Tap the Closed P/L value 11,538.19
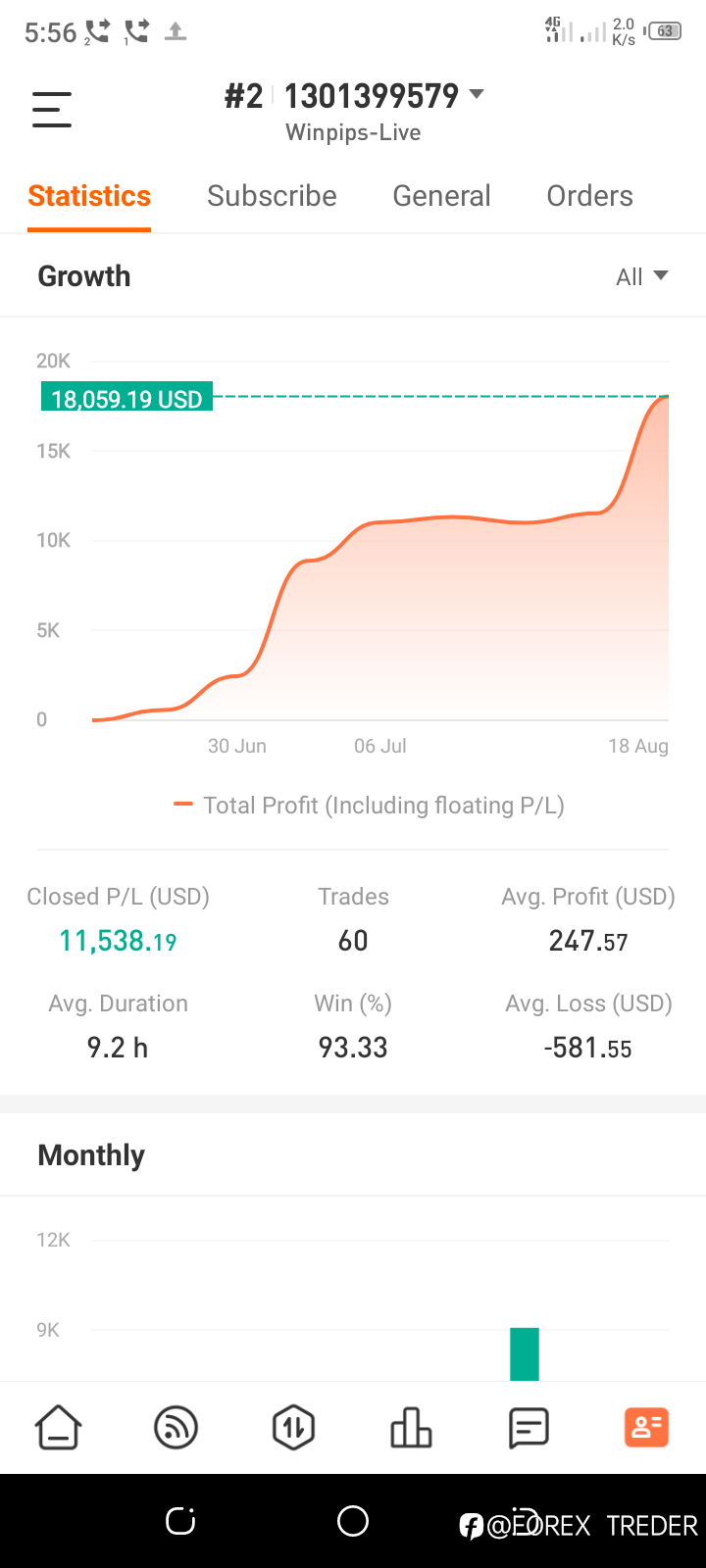Image resolution: width=706 pixels, height=1568 pixels. click(x=118, y=941)
